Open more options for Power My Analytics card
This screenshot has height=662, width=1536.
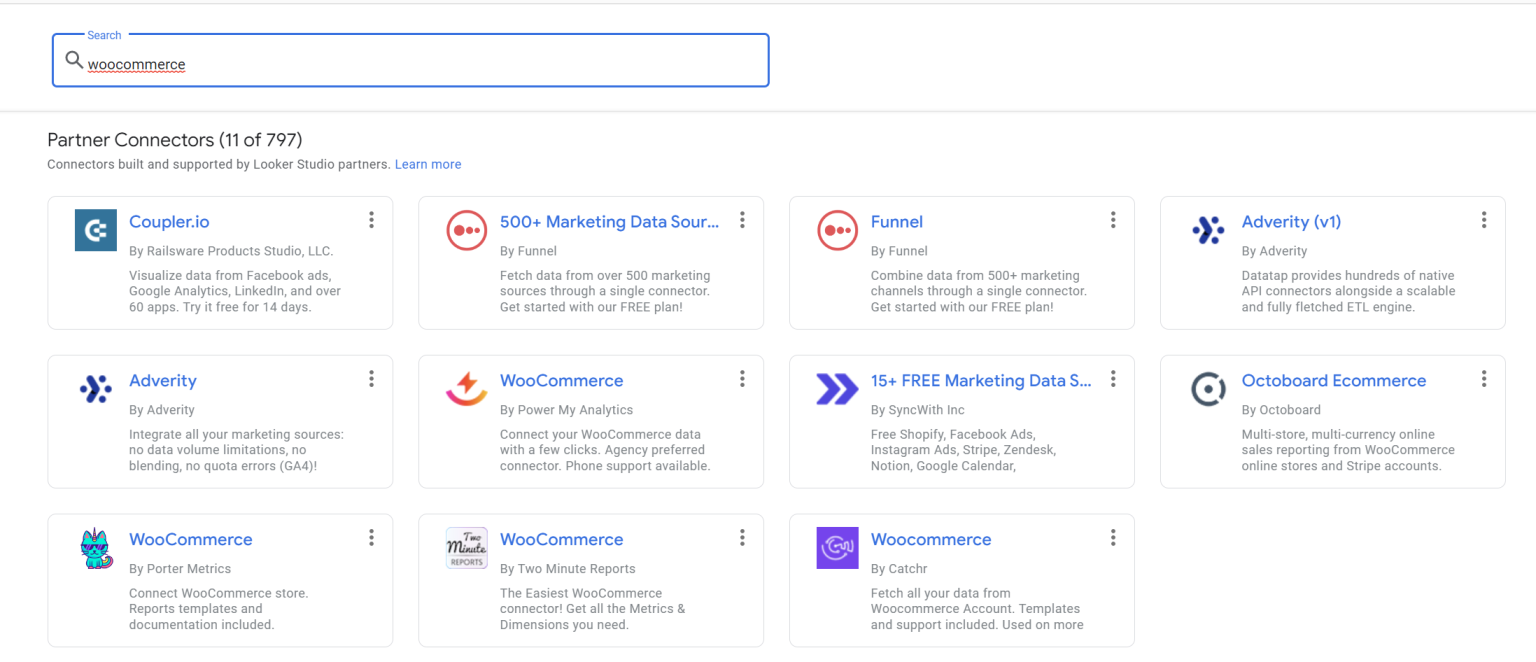[x=742, y=379]
